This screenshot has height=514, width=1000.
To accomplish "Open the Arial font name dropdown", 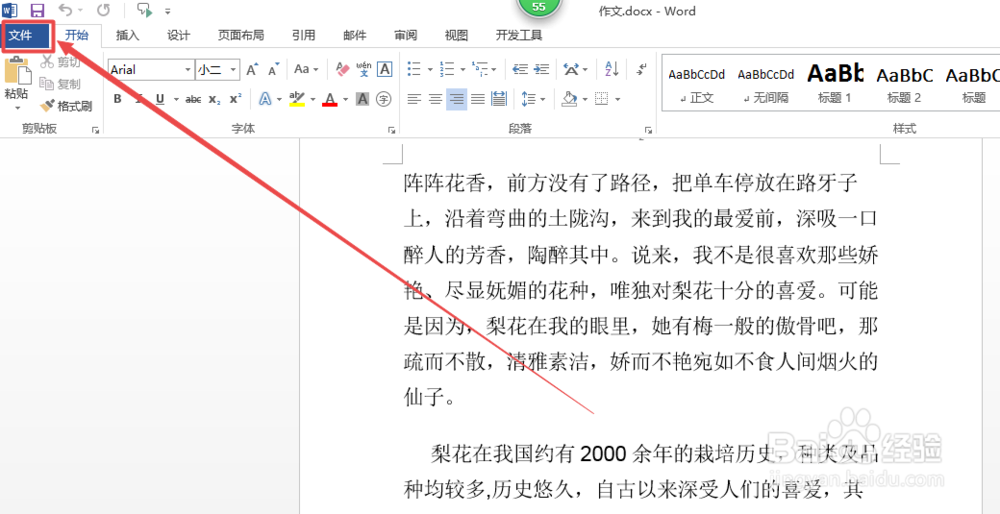I will click(188, 70).
